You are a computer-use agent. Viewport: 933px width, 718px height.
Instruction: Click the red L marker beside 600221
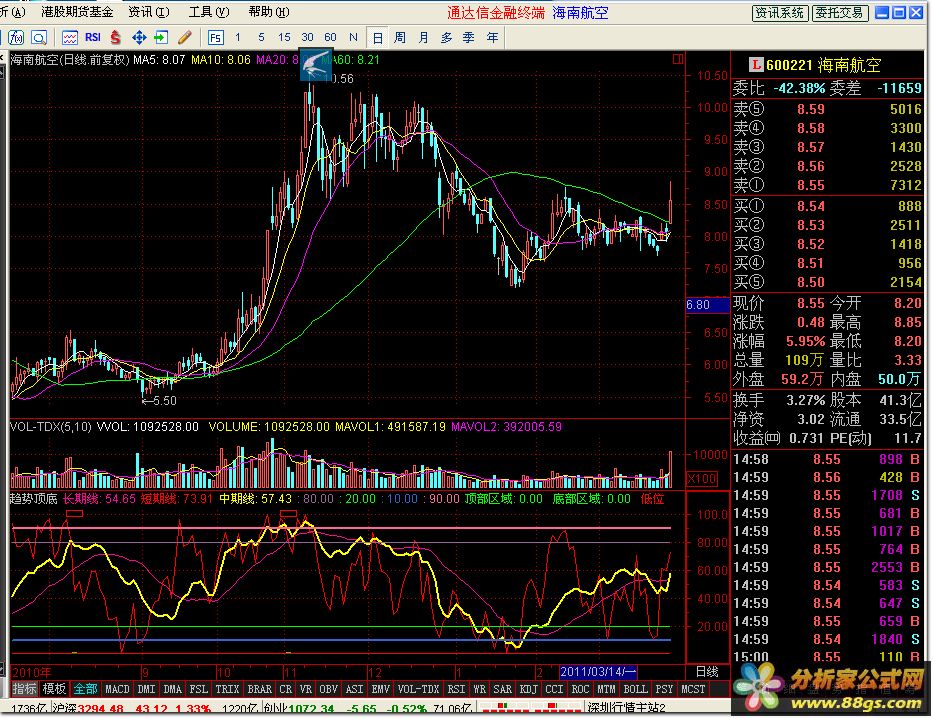[756, 65]
